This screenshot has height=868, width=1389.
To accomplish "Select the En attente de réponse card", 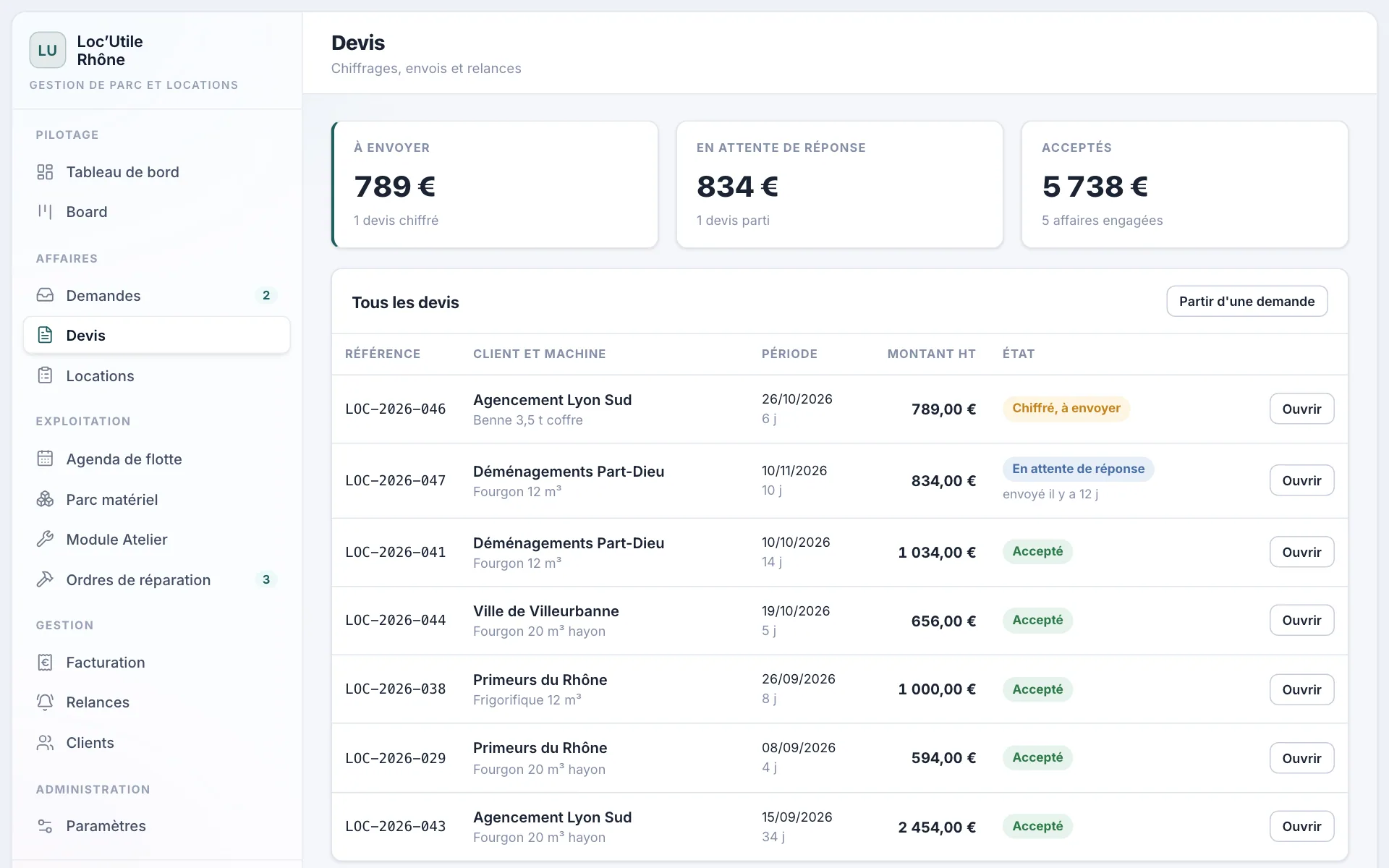I will (839, 184).
